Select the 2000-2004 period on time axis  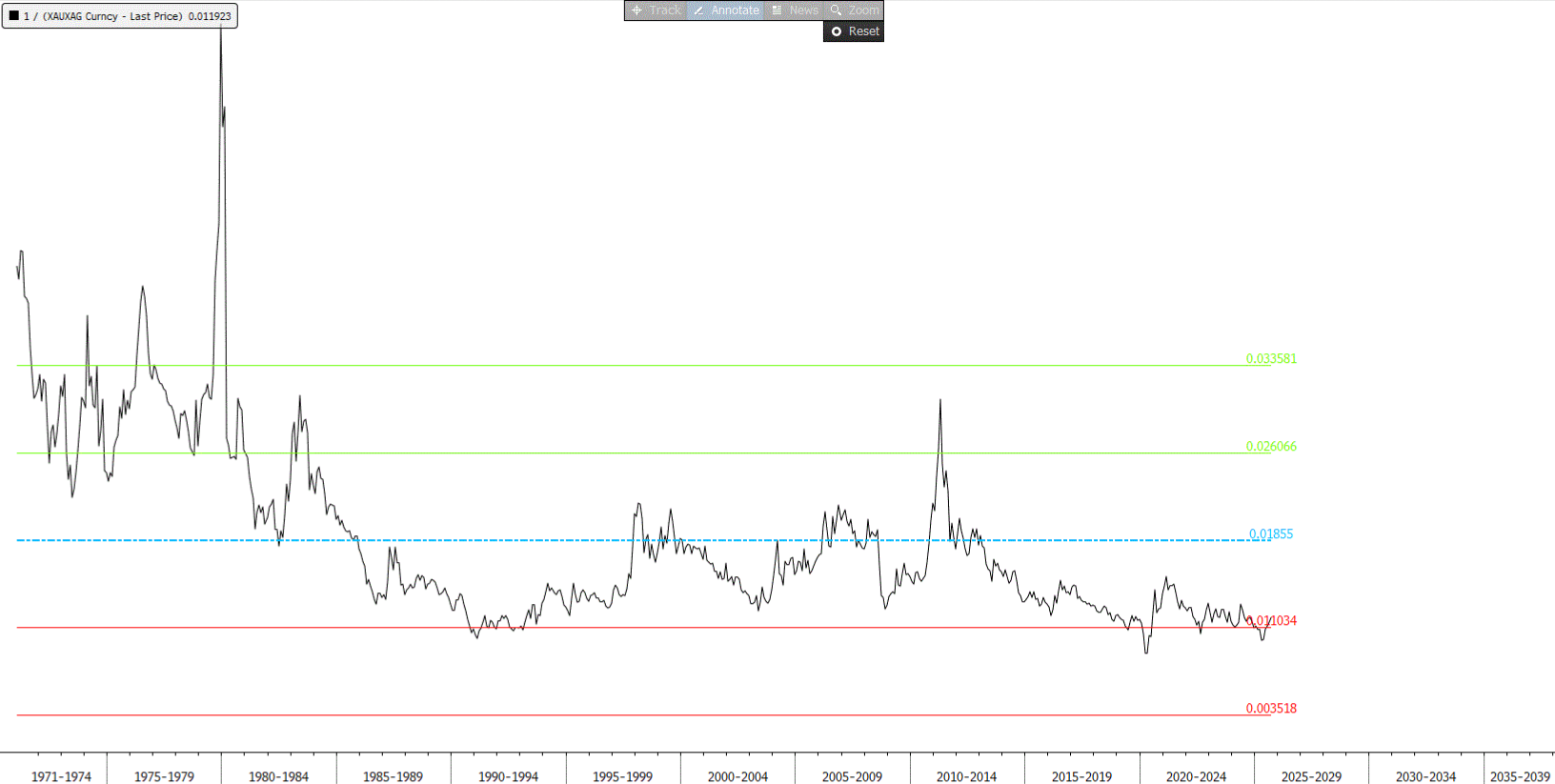737,776
